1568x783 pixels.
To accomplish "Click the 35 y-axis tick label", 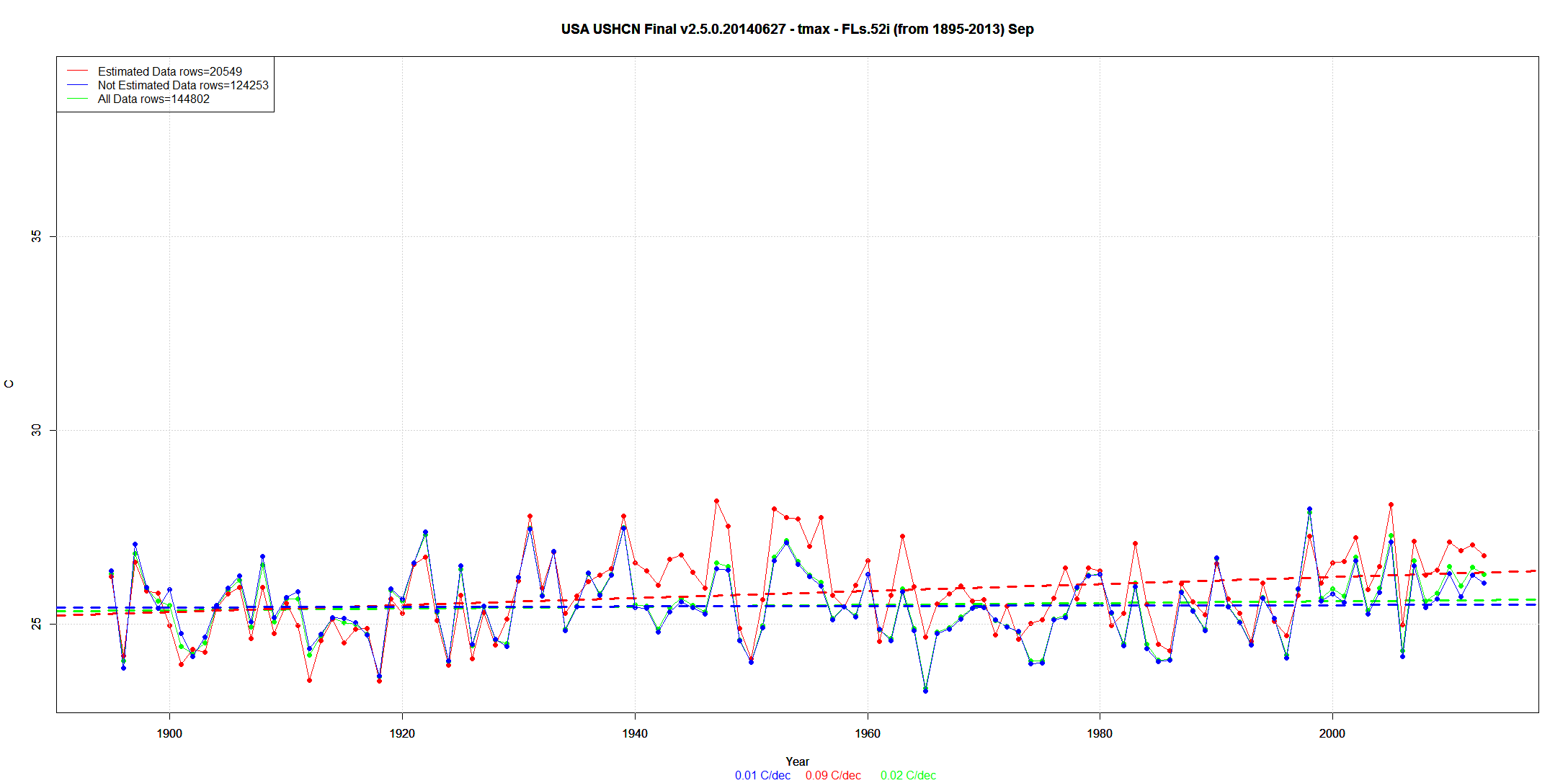I will [36, 236].
